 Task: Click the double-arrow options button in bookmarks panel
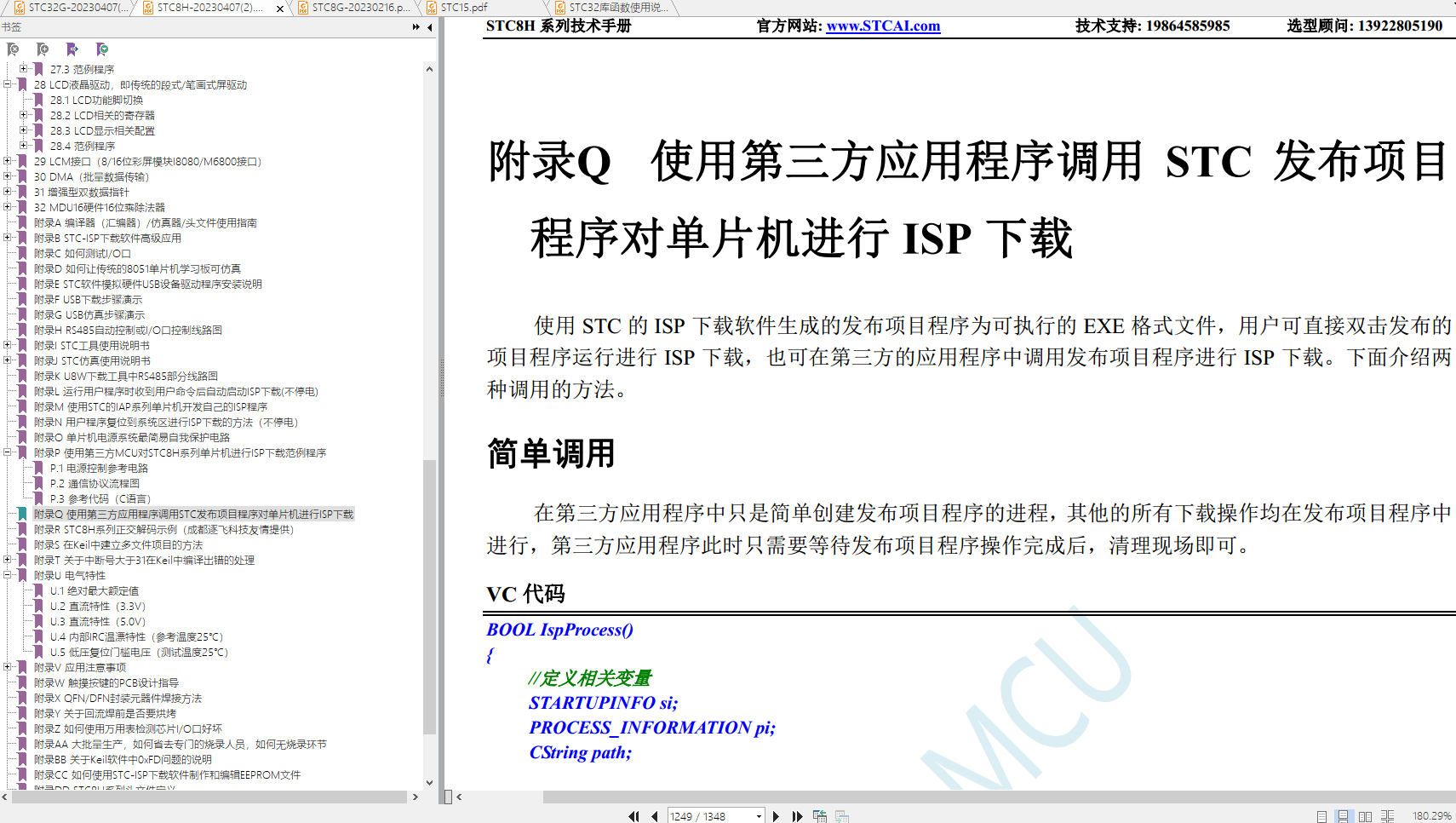coord(416,27)
